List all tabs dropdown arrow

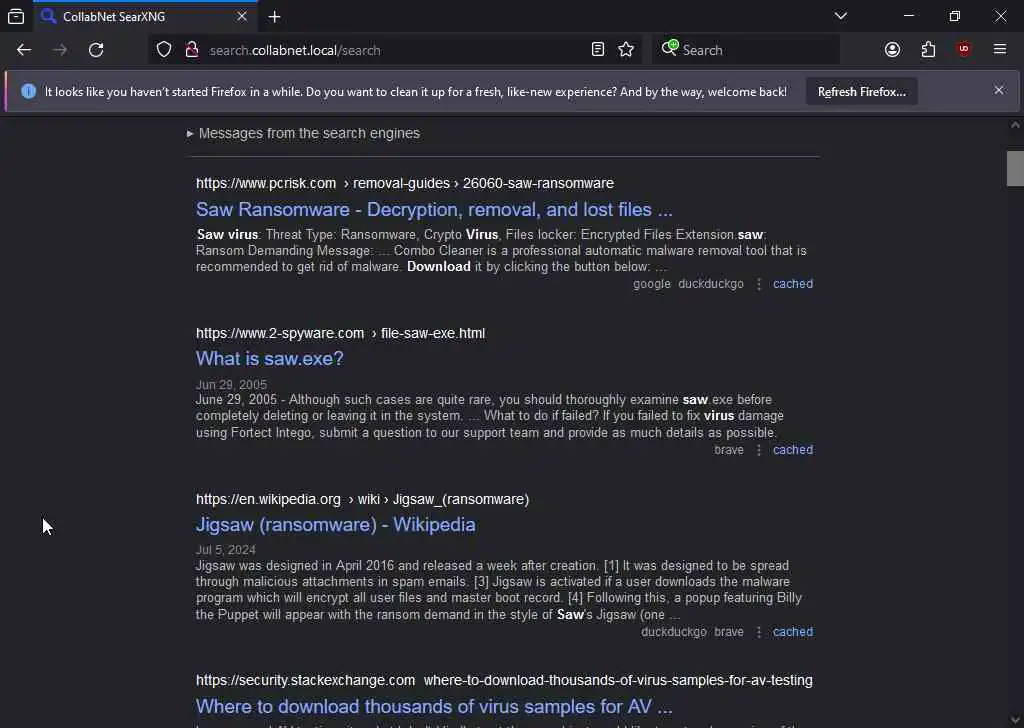[840, 16]
